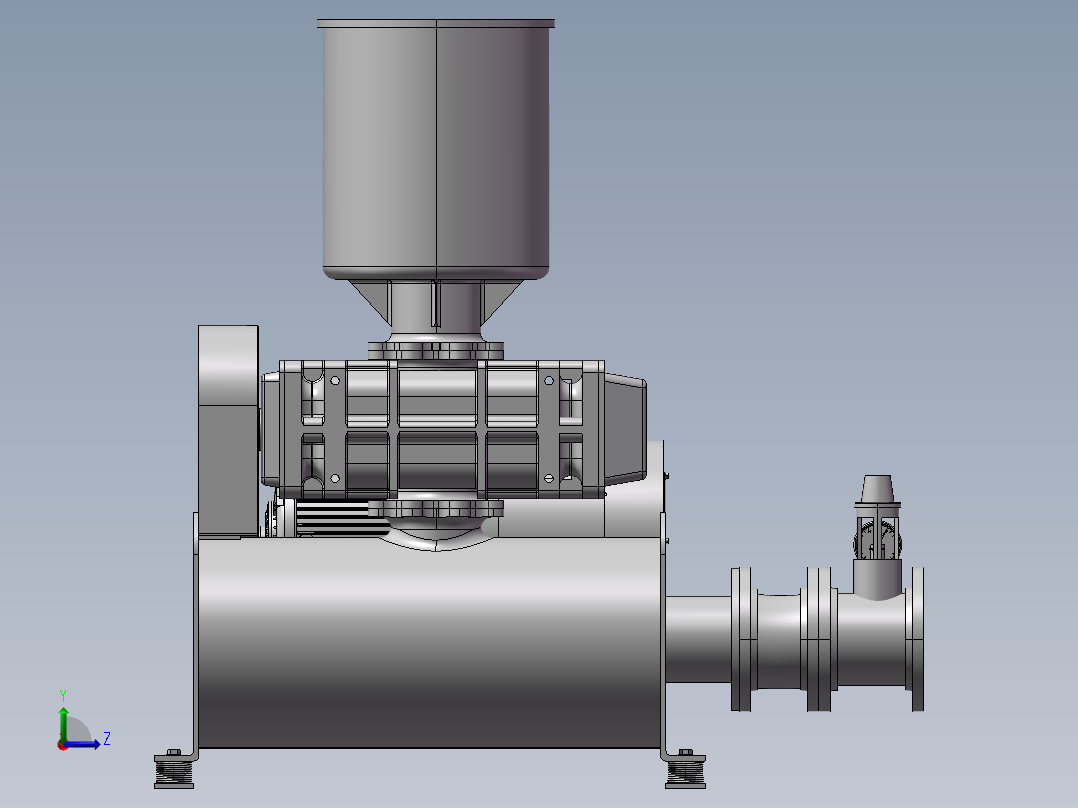
Task: Select the left vibration isolator foot
Action: 174,770
